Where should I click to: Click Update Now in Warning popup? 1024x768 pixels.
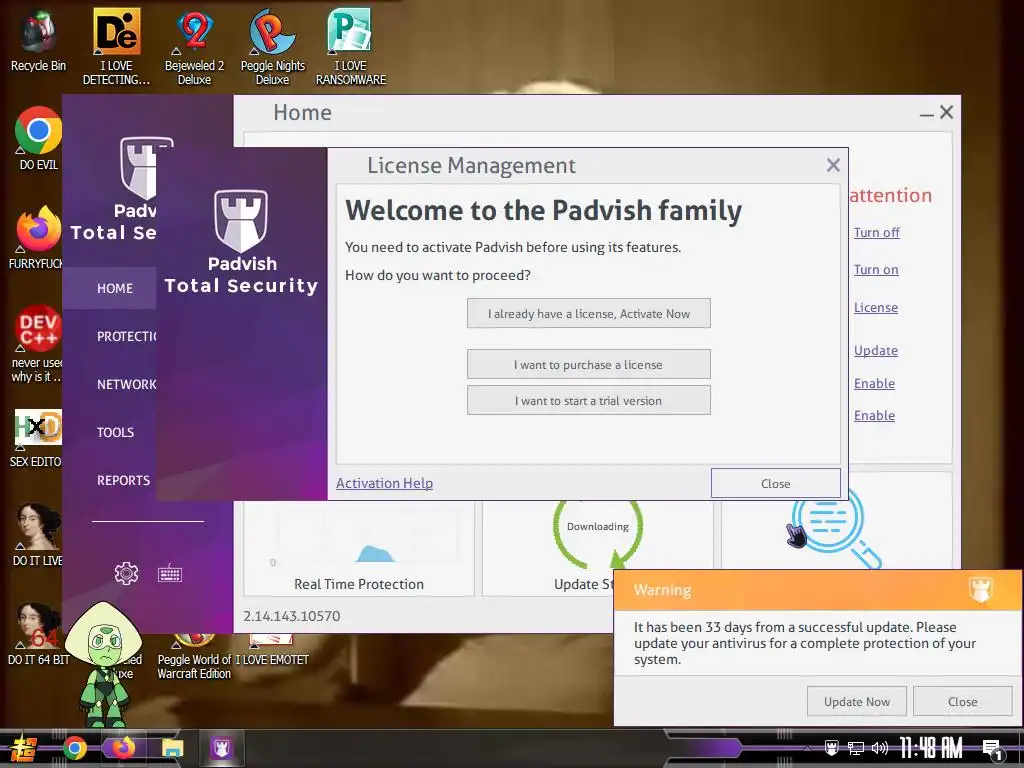pyautogui.click(x=856, y=701)
